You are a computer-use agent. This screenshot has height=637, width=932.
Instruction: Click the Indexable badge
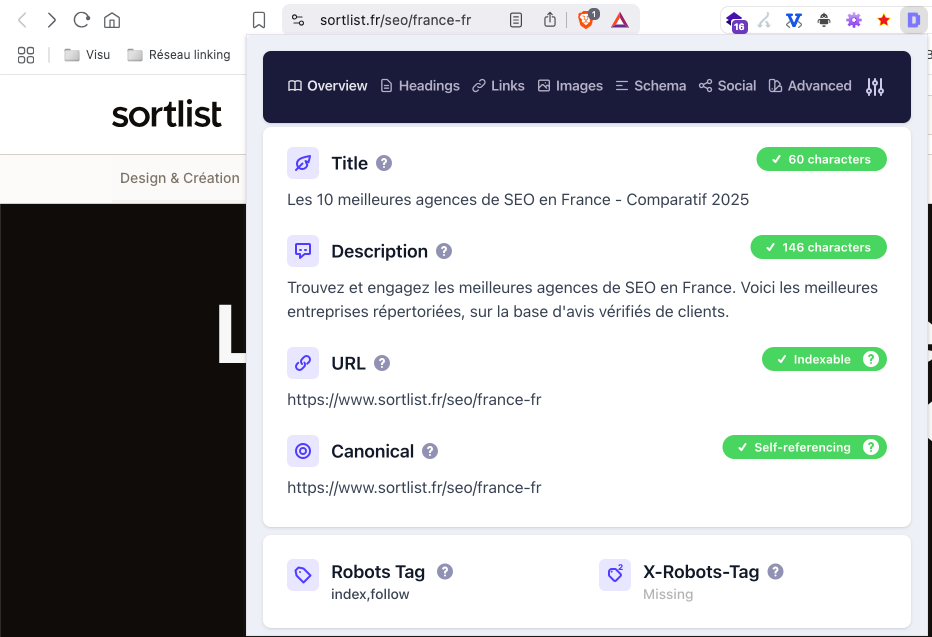tap(824, 360)
